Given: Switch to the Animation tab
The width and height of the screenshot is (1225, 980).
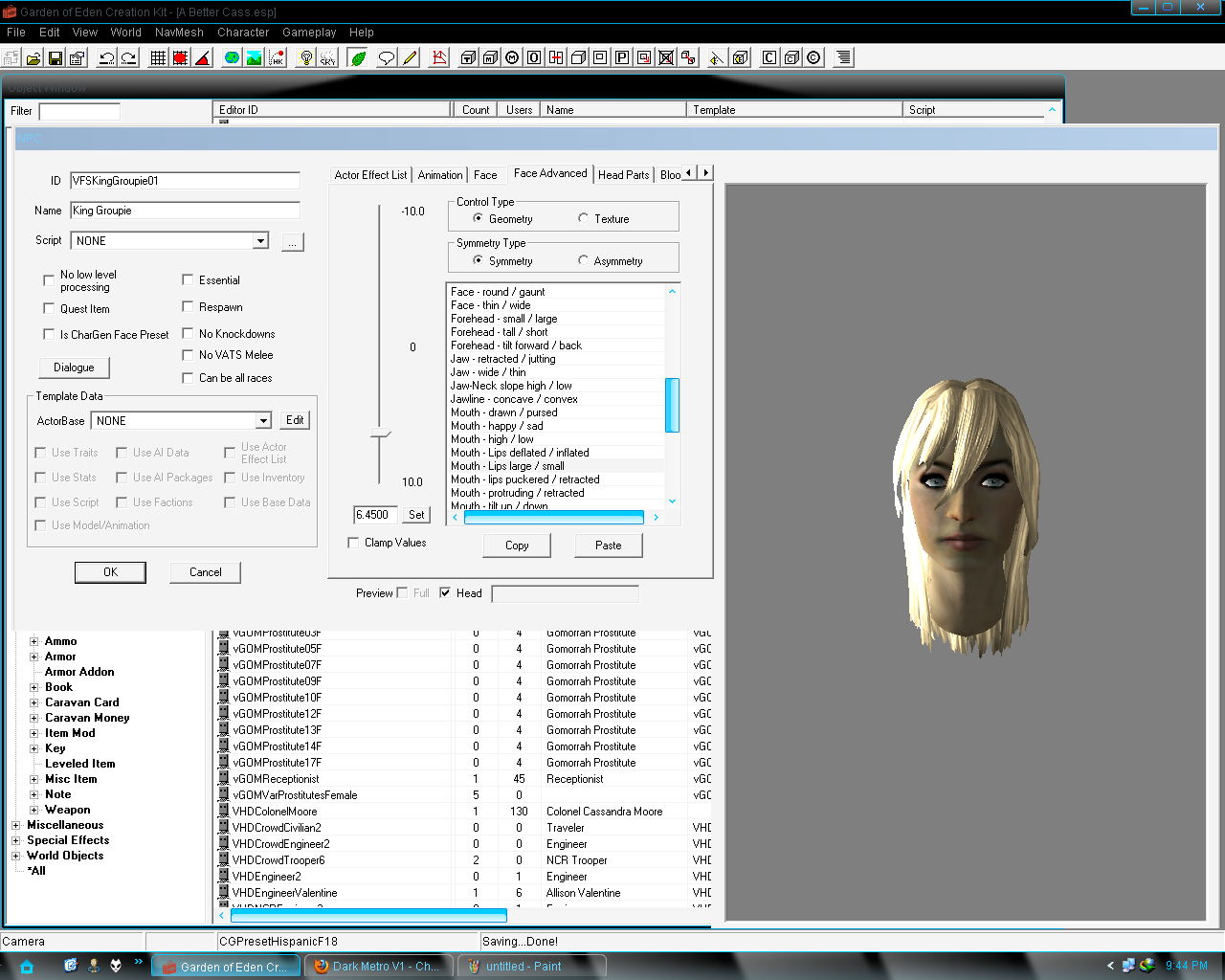Looking at the screenshot, I should coord(440,175).
